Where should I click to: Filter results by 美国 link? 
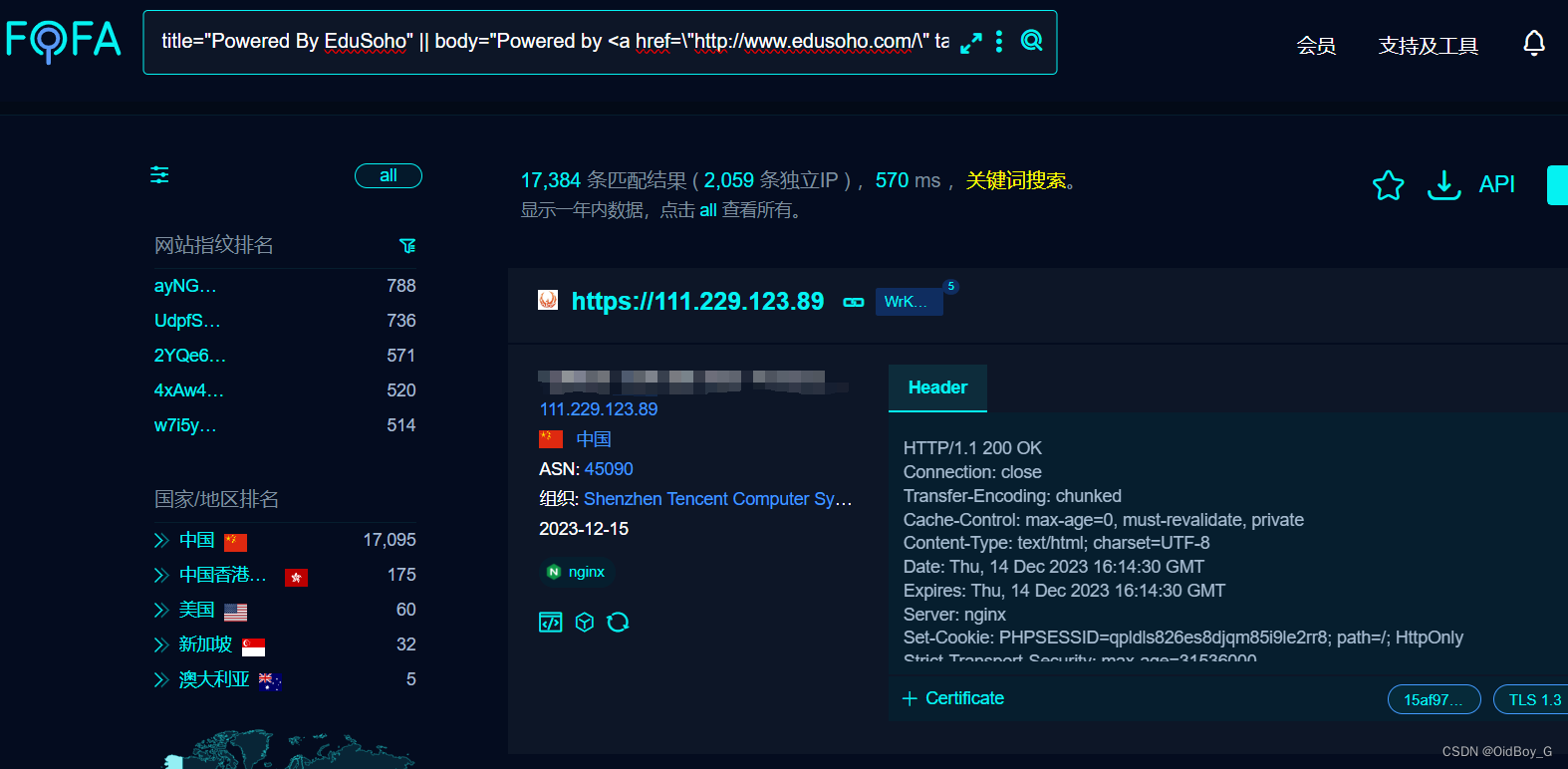(197, 610)
